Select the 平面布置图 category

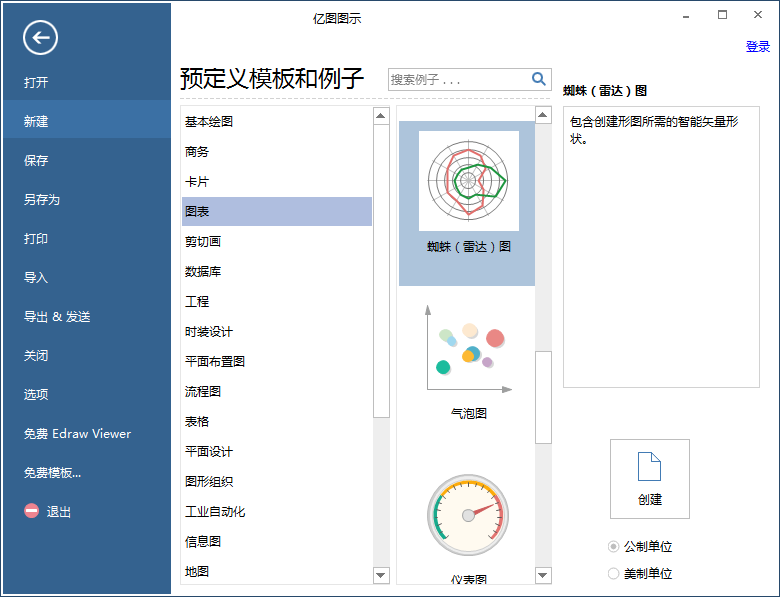(x=277, y=361)
